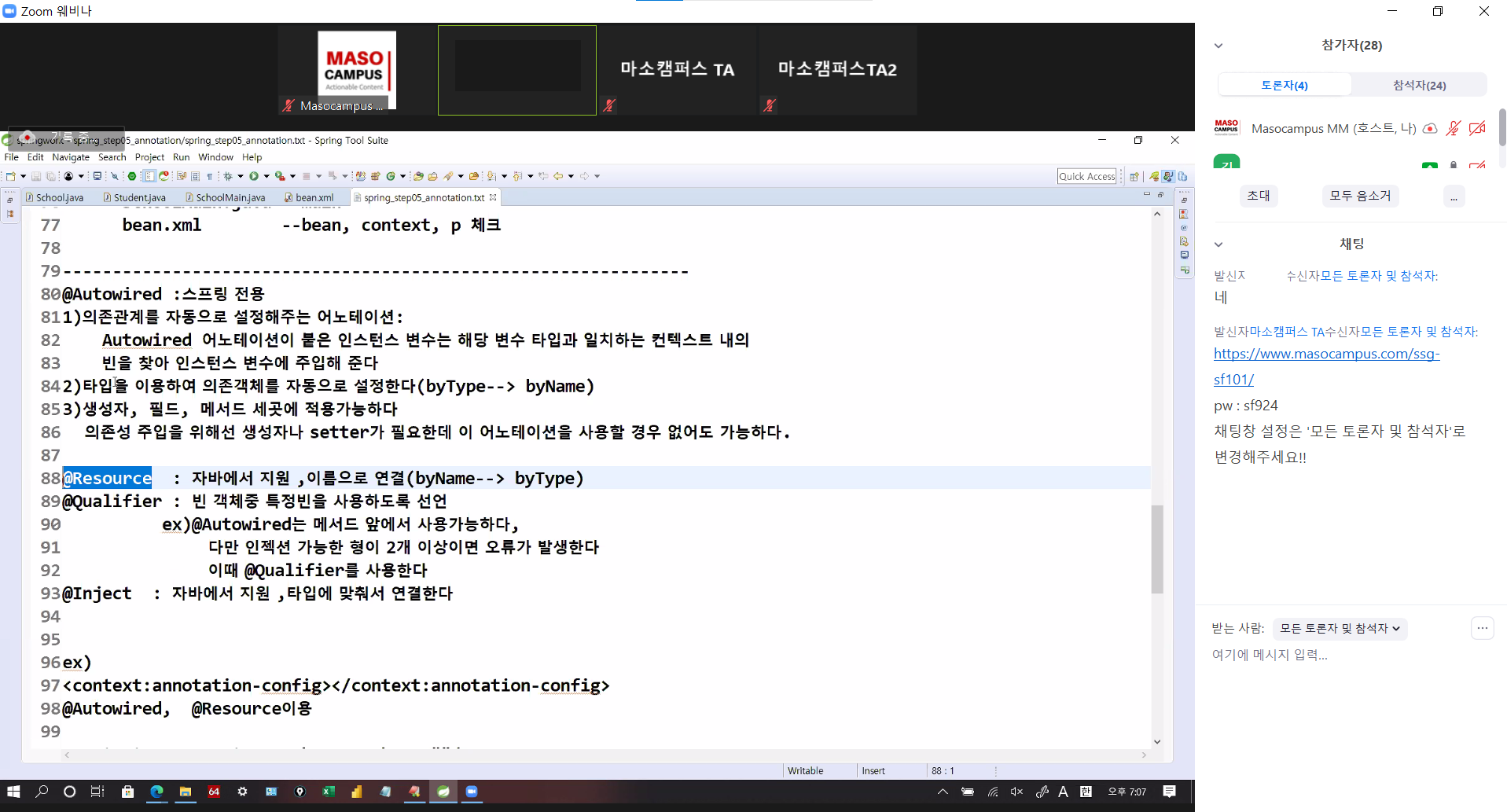Open the masocampus.com link in chat
This screenshot has width=1507, height=812.
pos(1326,355)
